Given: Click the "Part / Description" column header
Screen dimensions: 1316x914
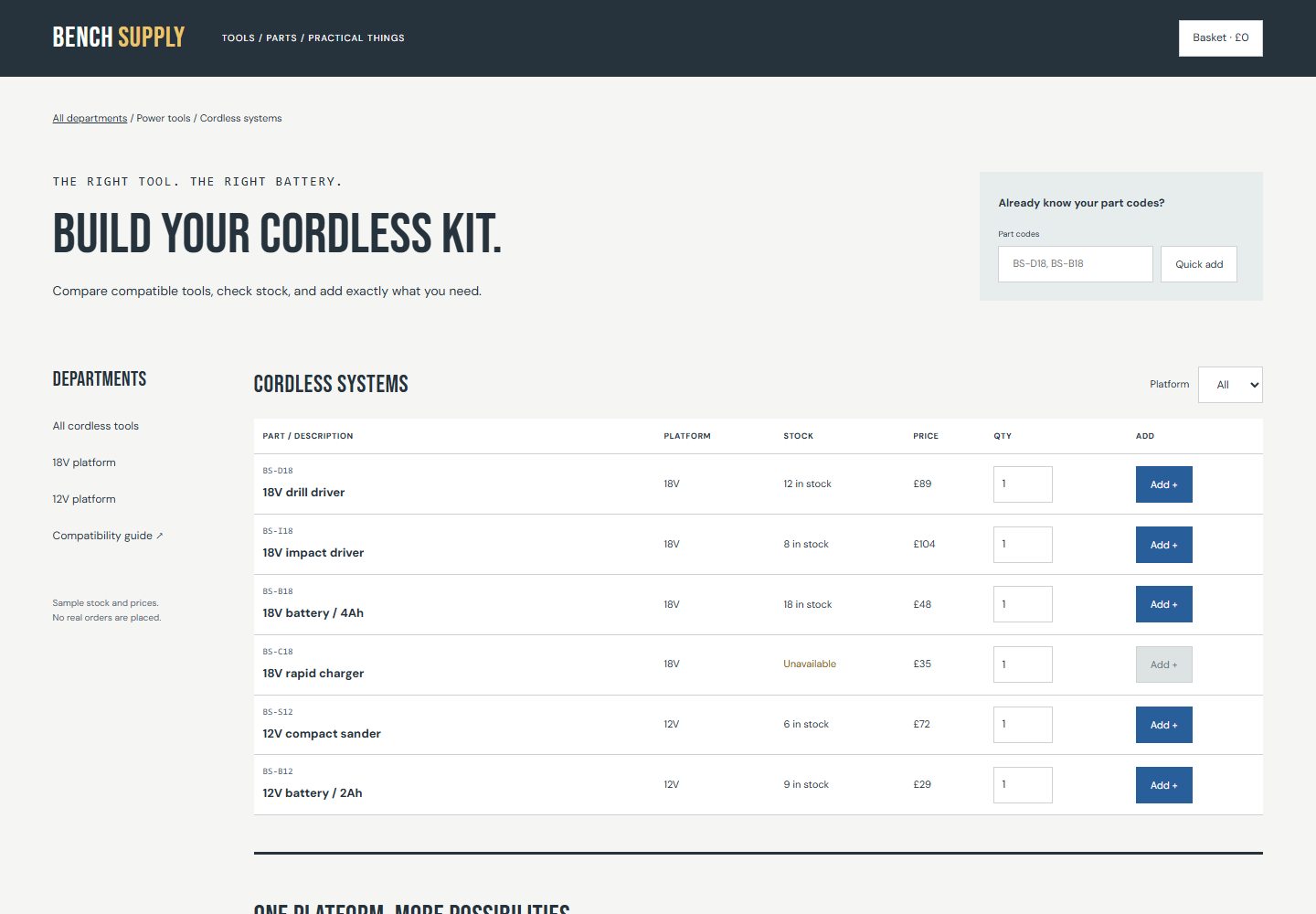Looking at the screenshot, I should [308, 436].
